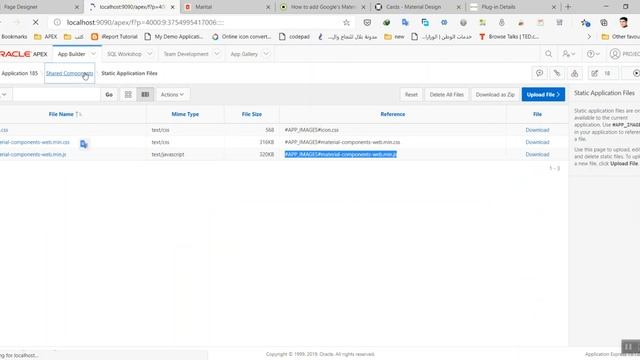Download the icon.css file
Viewport: 640px width, 360px height.
click(537, 130)
